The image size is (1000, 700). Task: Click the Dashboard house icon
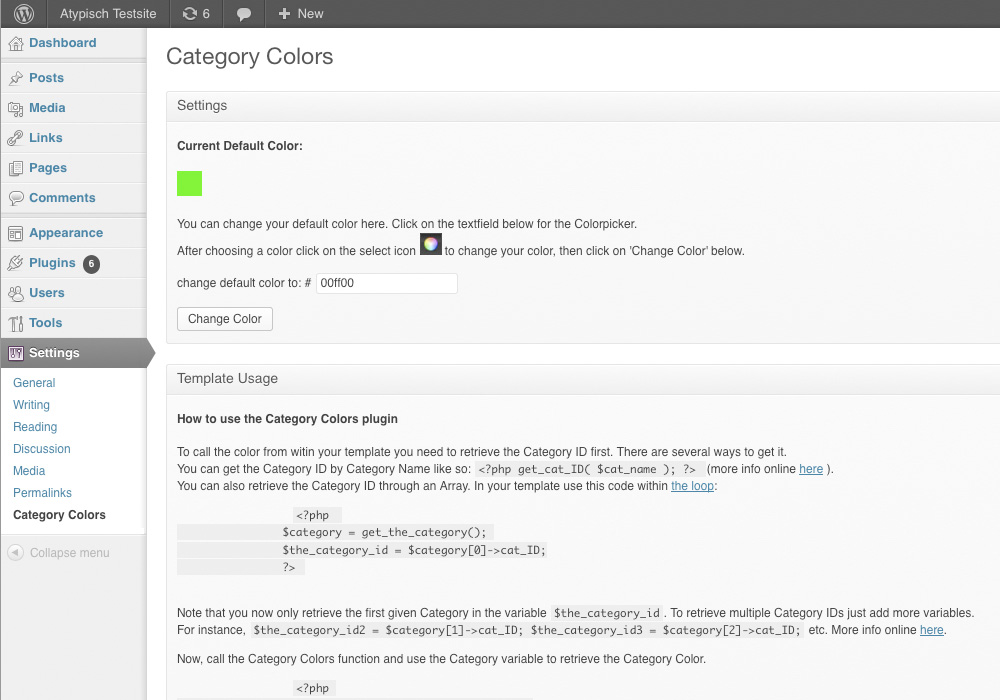tap(15, 43)
